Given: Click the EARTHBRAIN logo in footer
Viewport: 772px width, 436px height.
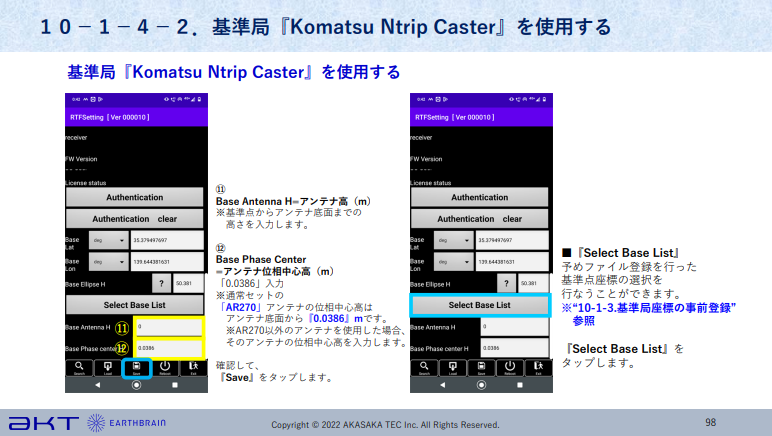Looking at the screenshot, I should [127, 423].
